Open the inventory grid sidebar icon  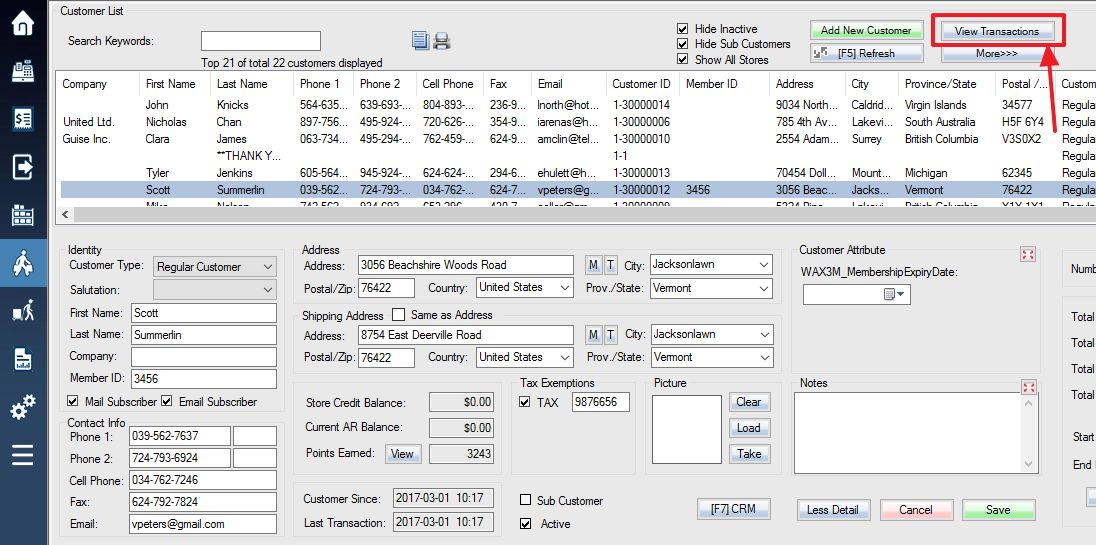point(22,215)
